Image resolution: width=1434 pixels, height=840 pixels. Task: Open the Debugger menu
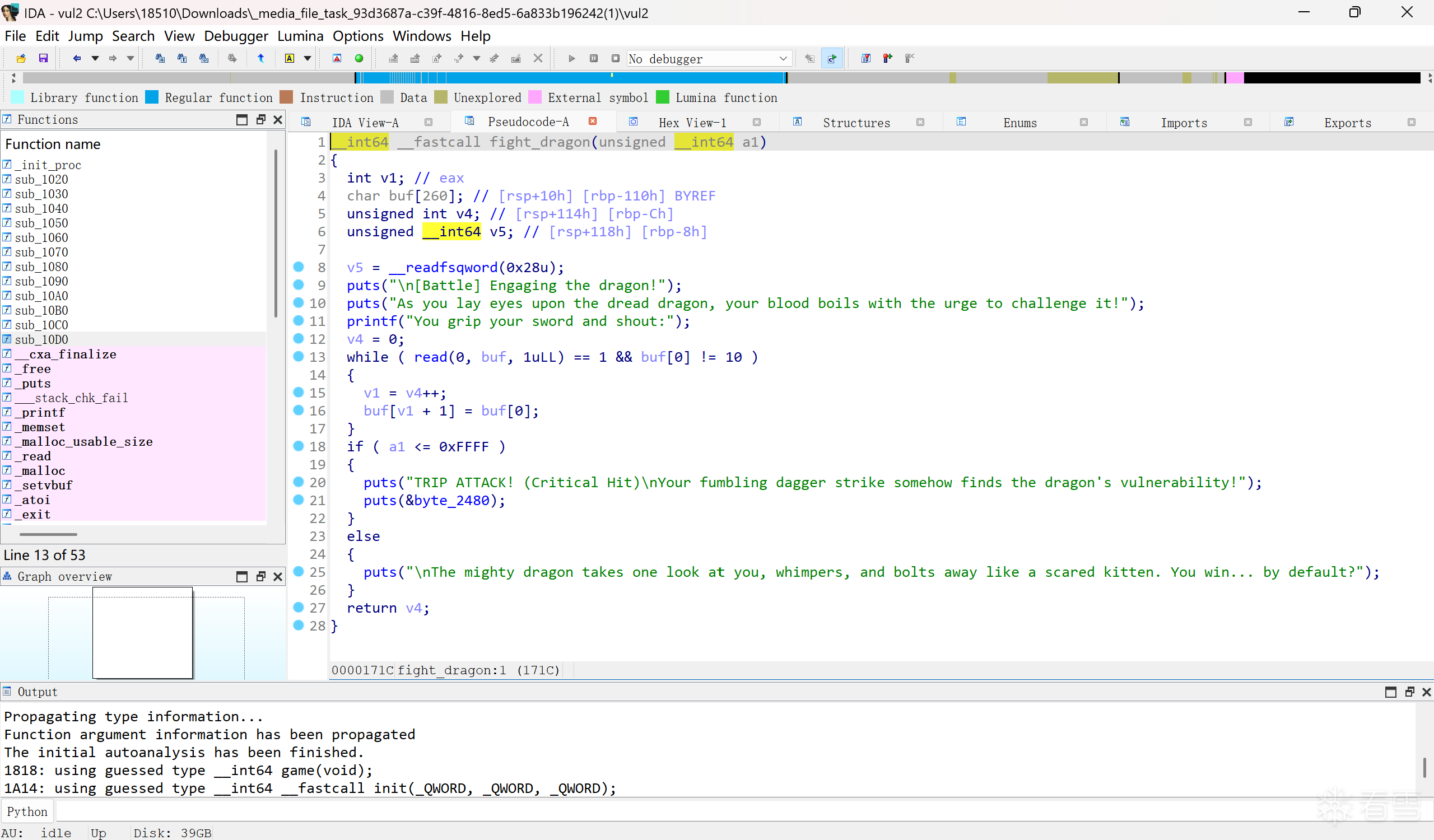tap(236, 36)
